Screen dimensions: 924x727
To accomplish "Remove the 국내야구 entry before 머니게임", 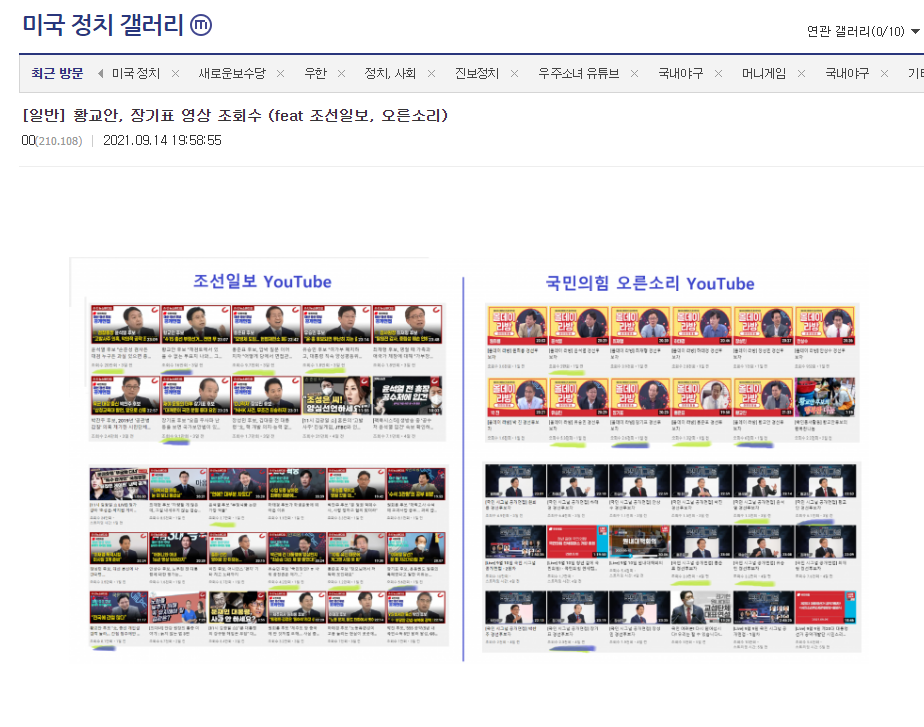I will (x=718, y=74).
